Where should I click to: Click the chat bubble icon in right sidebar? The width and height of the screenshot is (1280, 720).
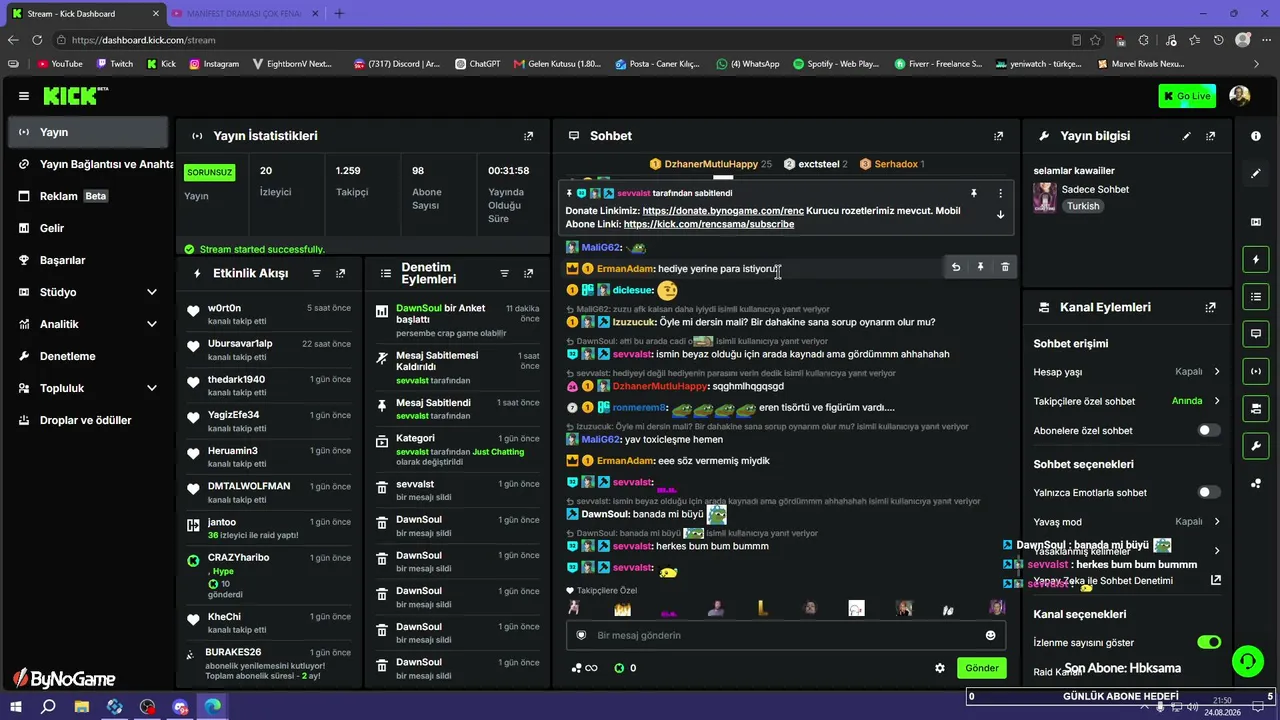(1256, 333)
